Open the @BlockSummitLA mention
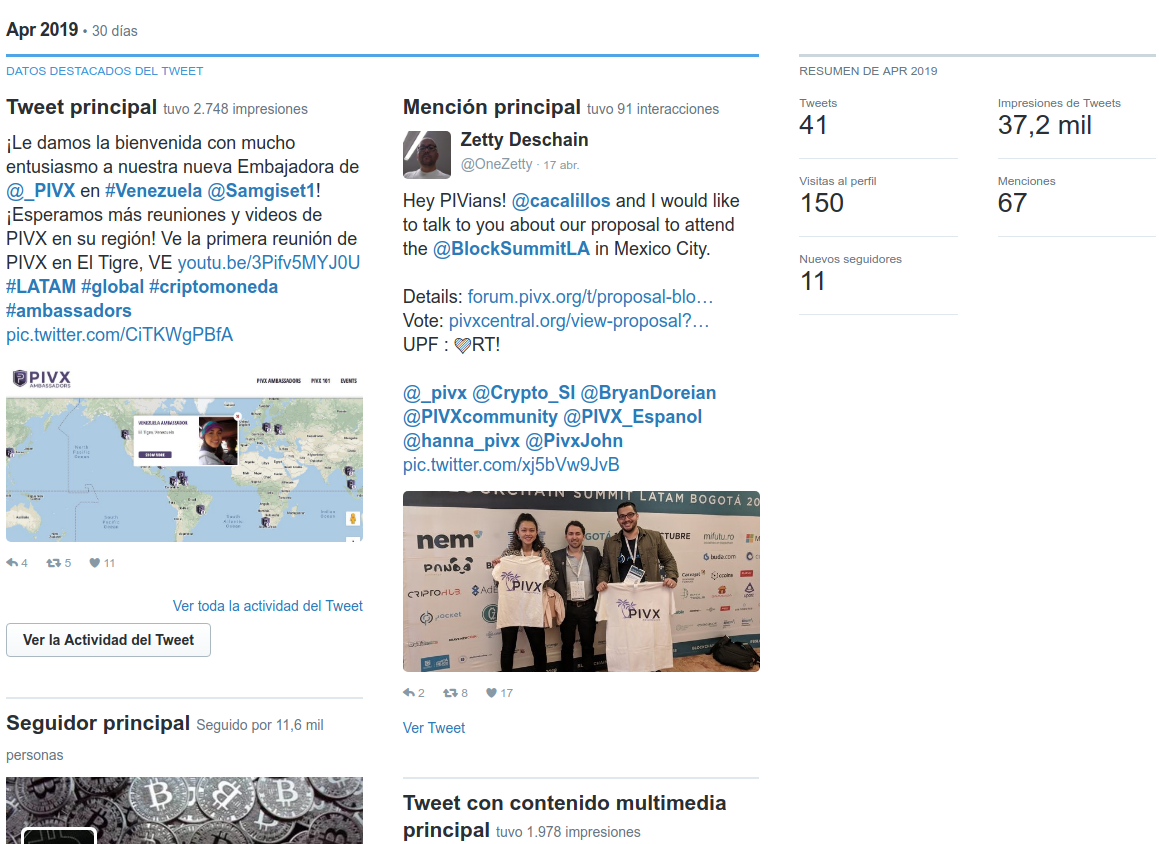1159x844 pixels. (511, 249)
